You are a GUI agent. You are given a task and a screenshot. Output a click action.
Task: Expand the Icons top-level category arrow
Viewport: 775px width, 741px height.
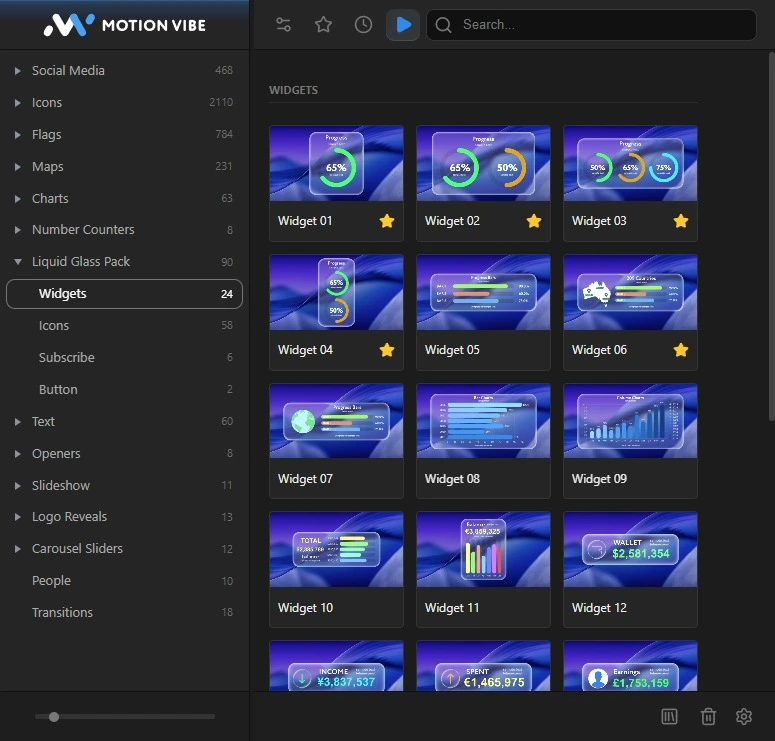(x=18, y=103)
